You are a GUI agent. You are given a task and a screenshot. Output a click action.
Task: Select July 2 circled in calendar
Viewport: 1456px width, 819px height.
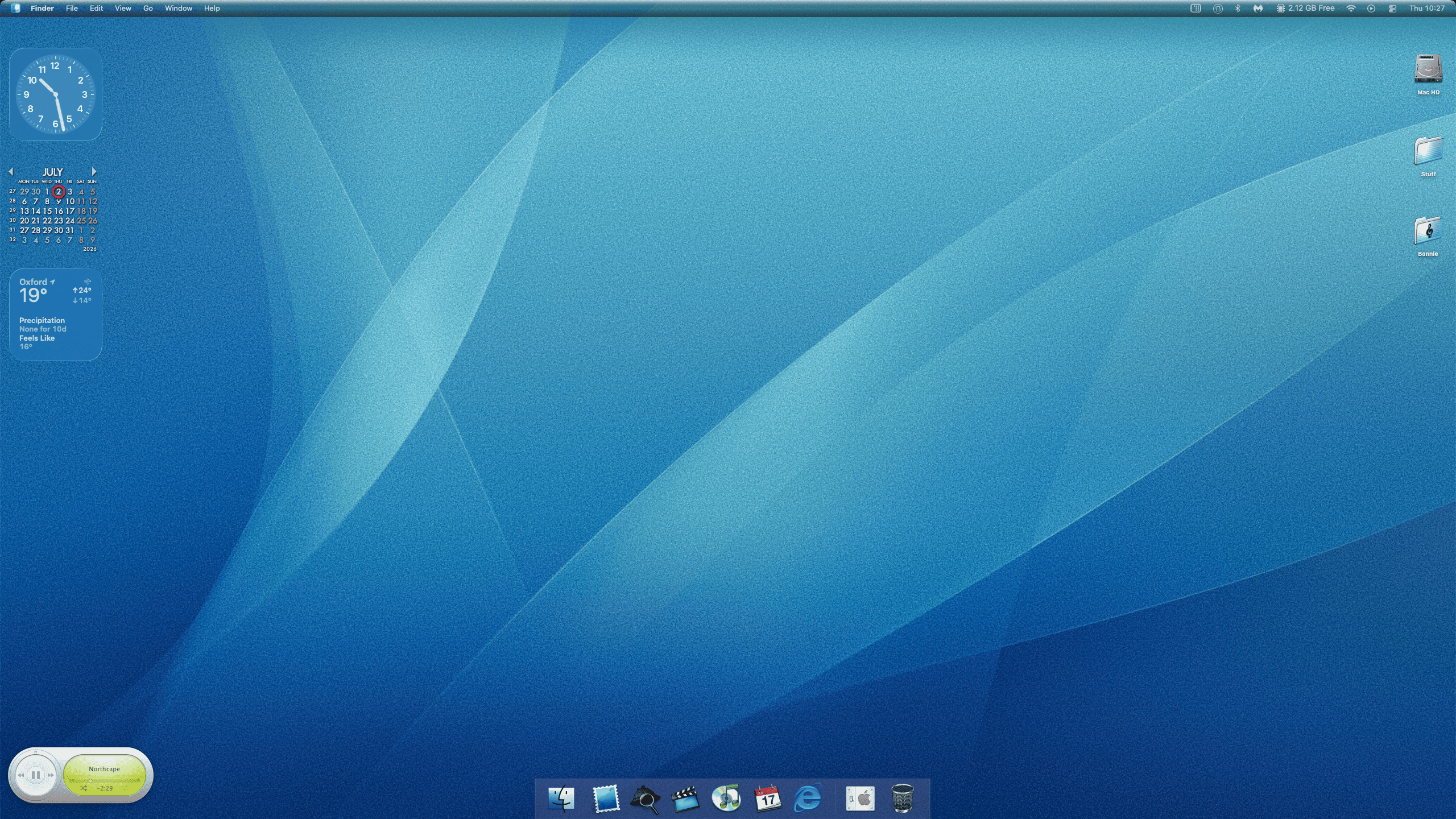tap(58, 192)
